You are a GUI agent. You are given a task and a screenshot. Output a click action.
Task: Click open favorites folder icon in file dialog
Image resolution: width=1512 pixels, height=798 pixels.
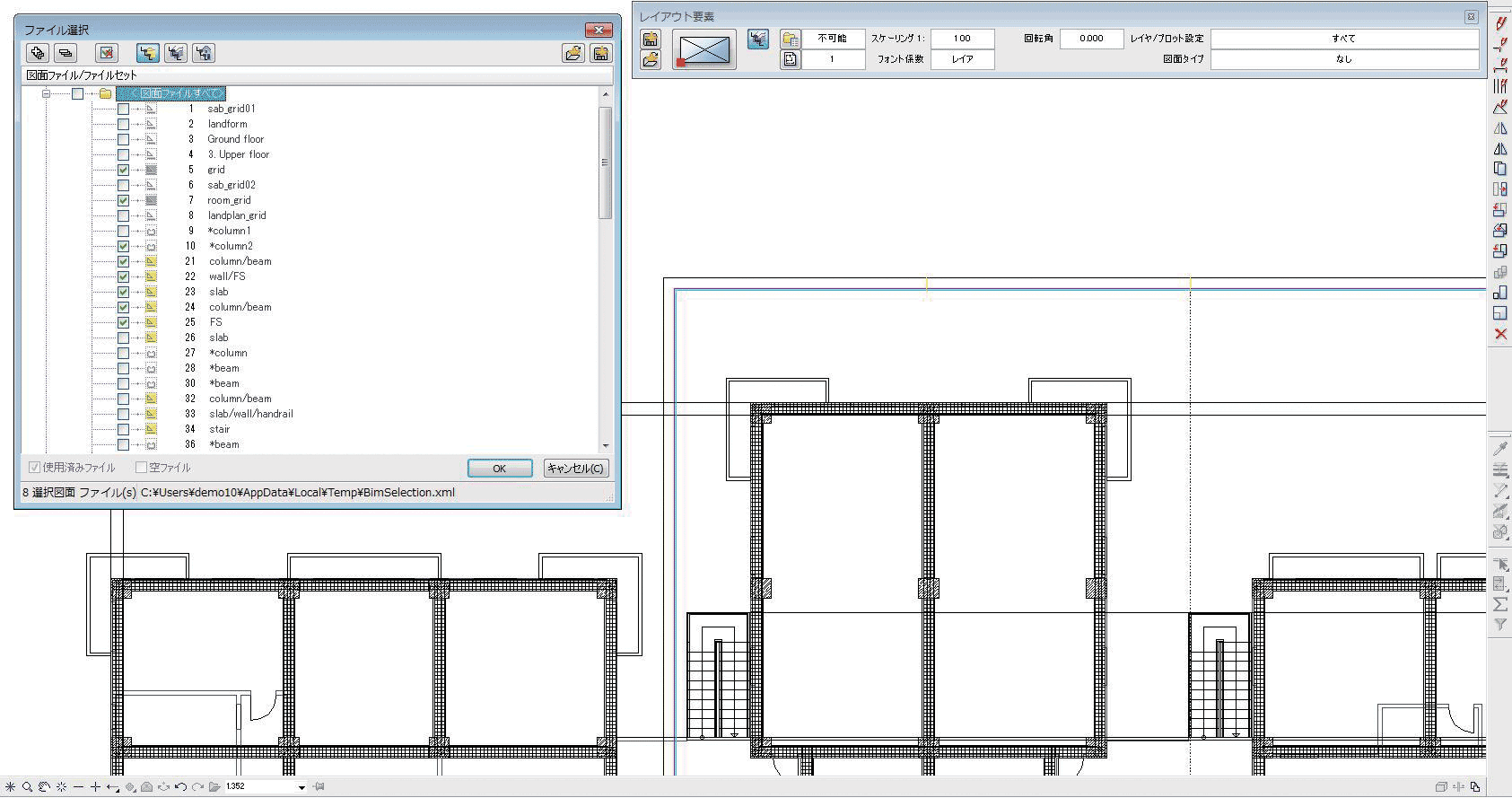click(572, 53)
